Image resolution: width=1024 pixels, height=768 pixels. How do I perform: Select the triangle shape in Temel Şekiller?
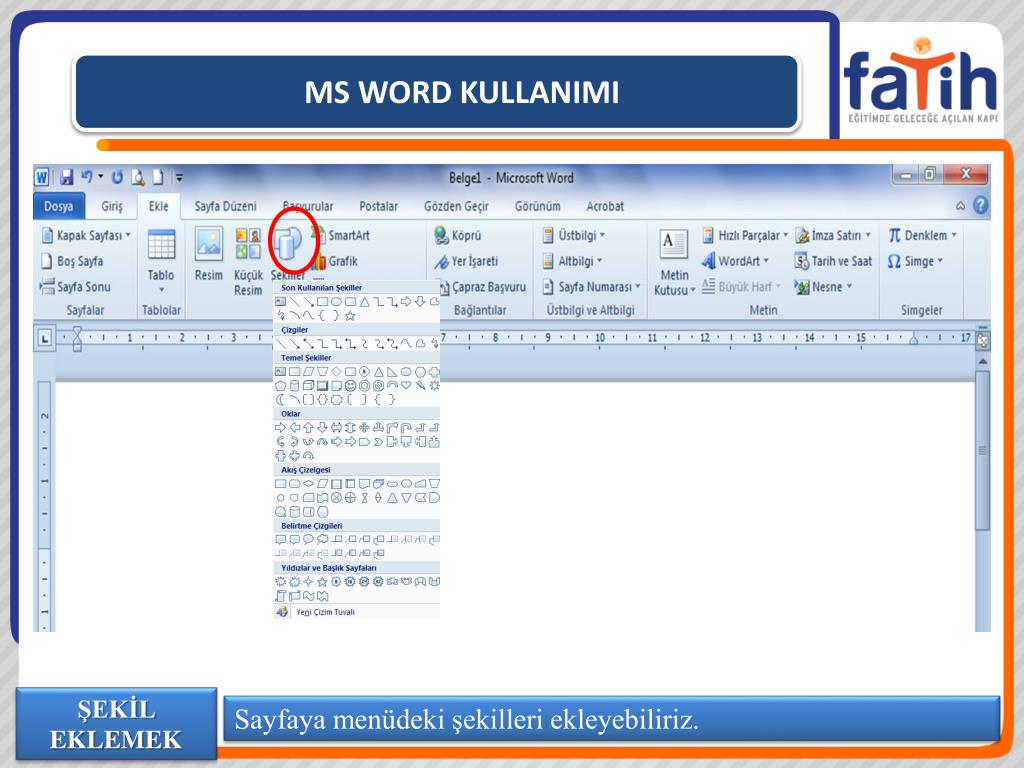[378, 372]
